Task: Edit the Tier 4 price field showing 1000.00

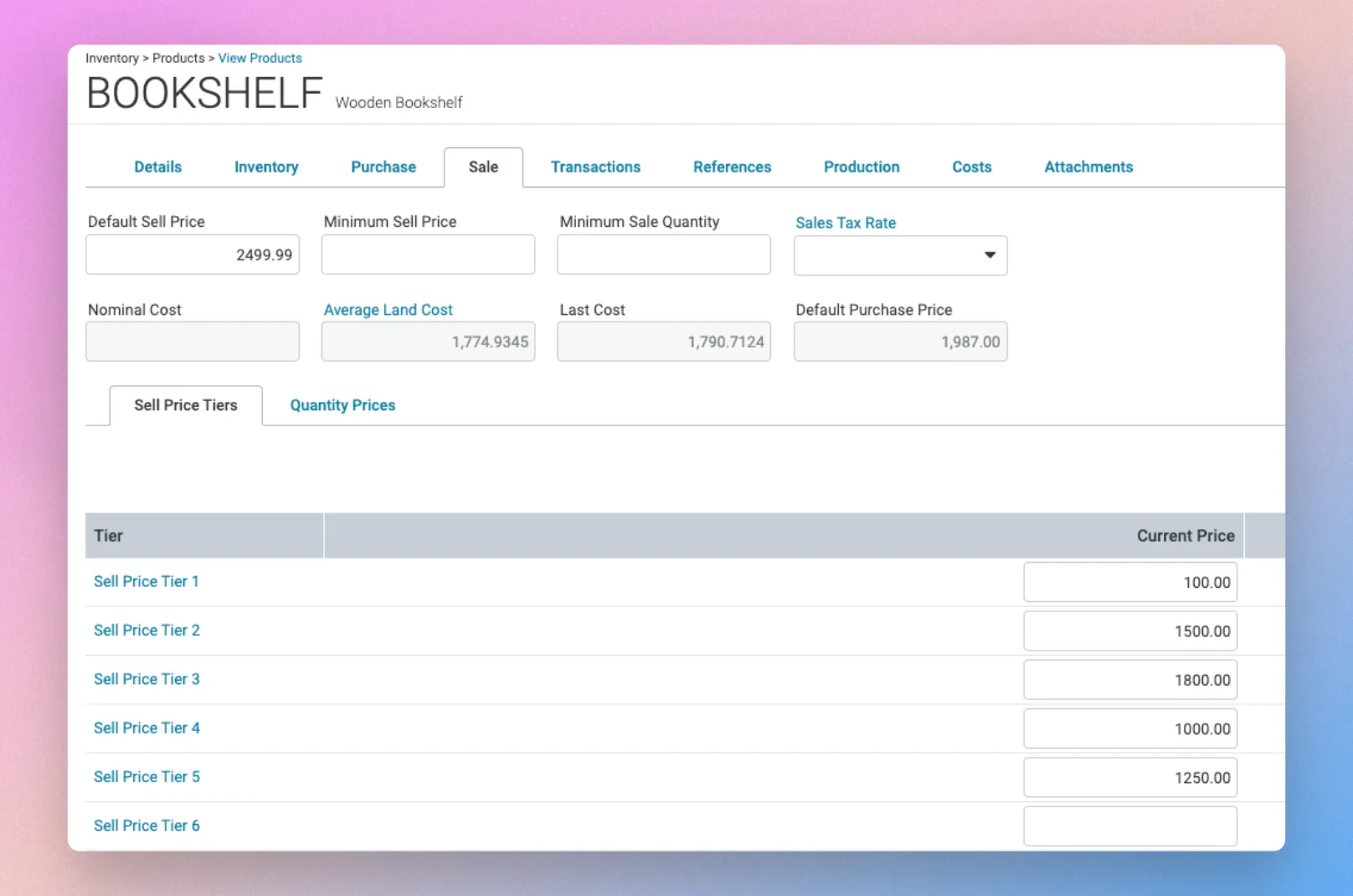Action: (x=1130, y=729)
